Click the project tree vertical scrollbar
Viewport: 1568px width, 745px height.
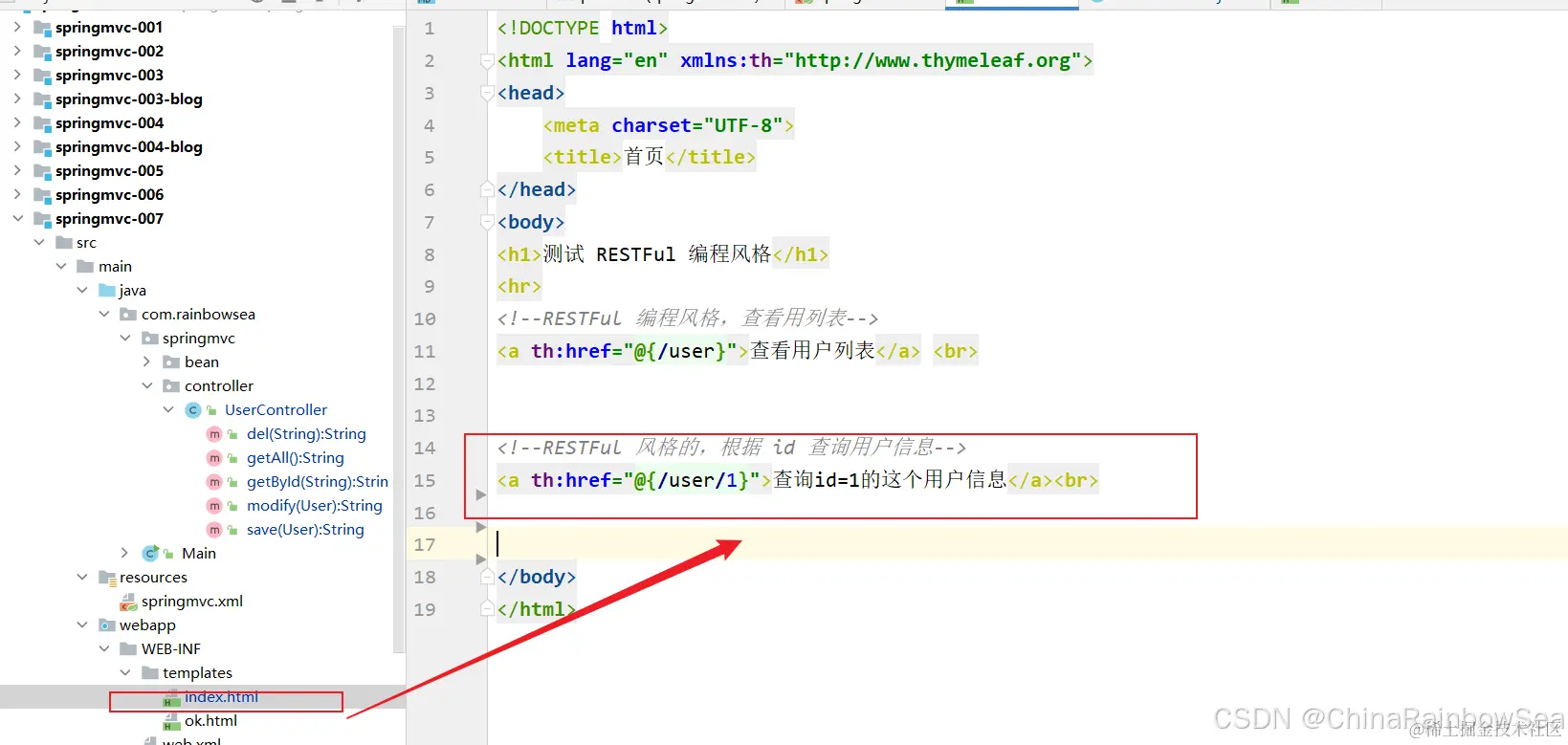(x=399, y=340)
